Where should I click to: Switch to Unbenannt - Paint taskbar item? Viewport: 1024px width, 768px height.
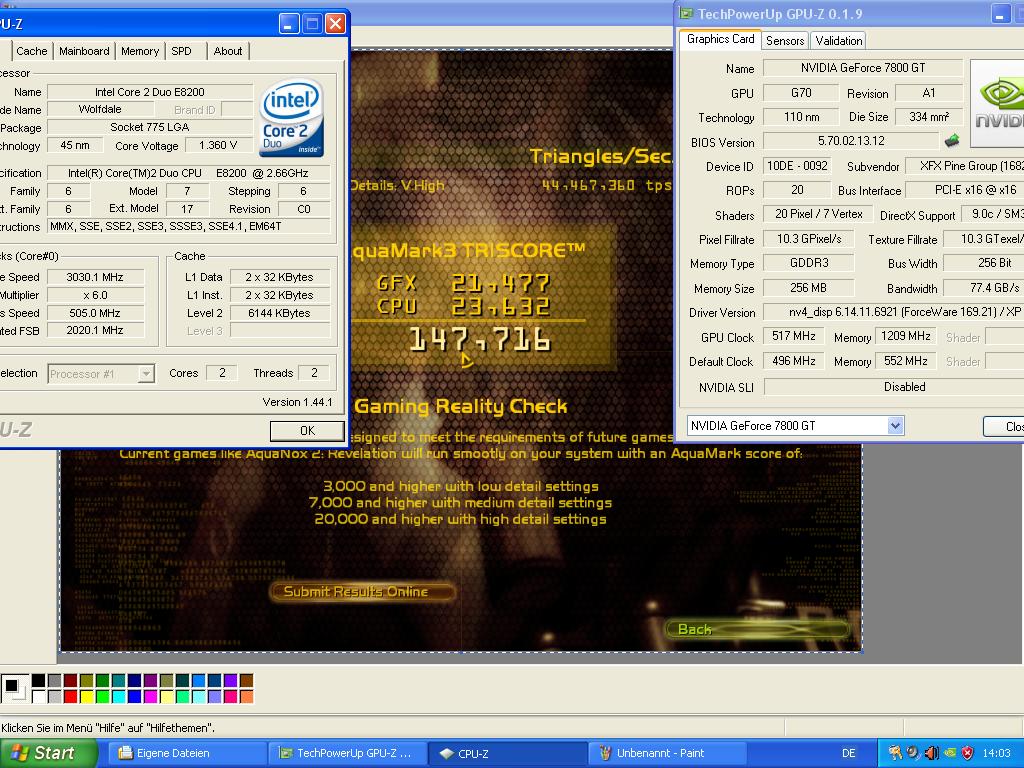[668, 753]
